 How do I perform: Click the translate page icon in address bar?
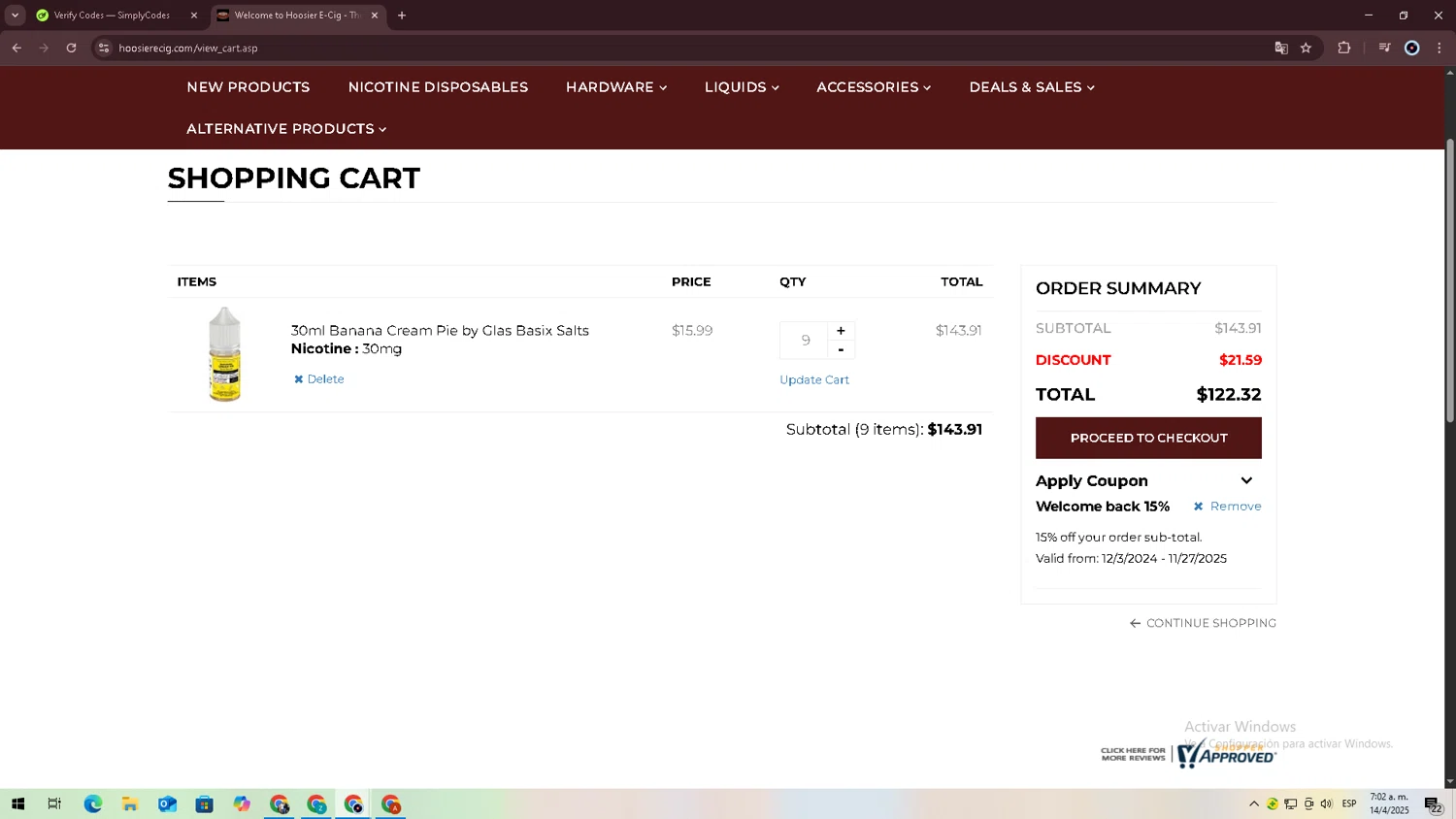[x=1281, y=48]
